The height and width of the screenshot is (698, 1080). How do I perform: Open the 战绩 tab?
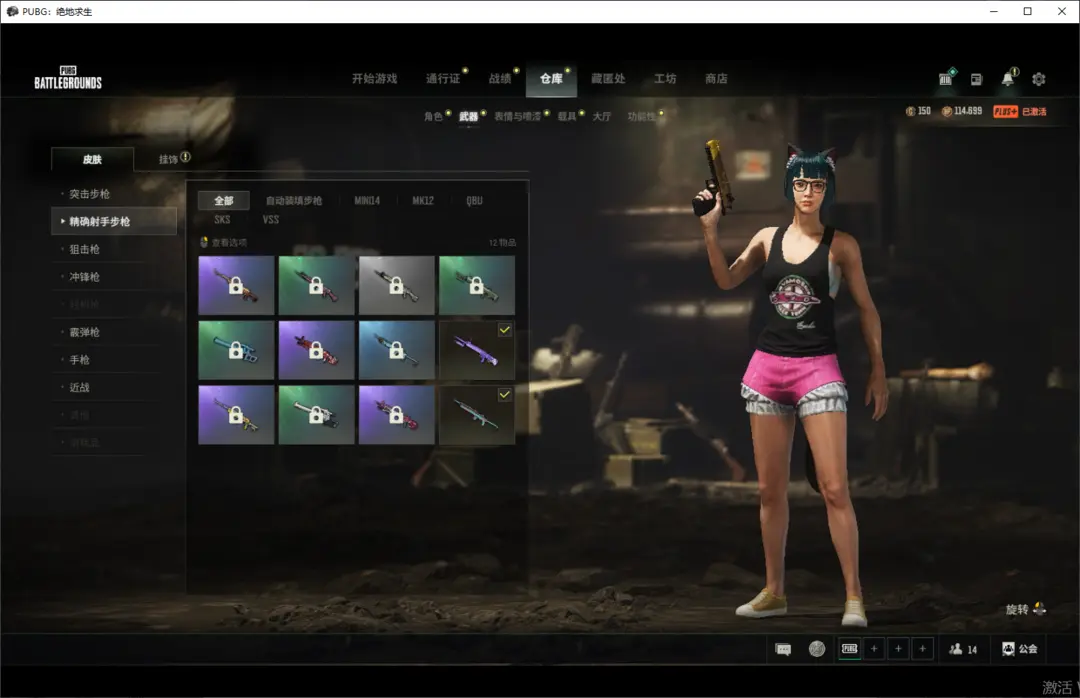pos(500,79)
